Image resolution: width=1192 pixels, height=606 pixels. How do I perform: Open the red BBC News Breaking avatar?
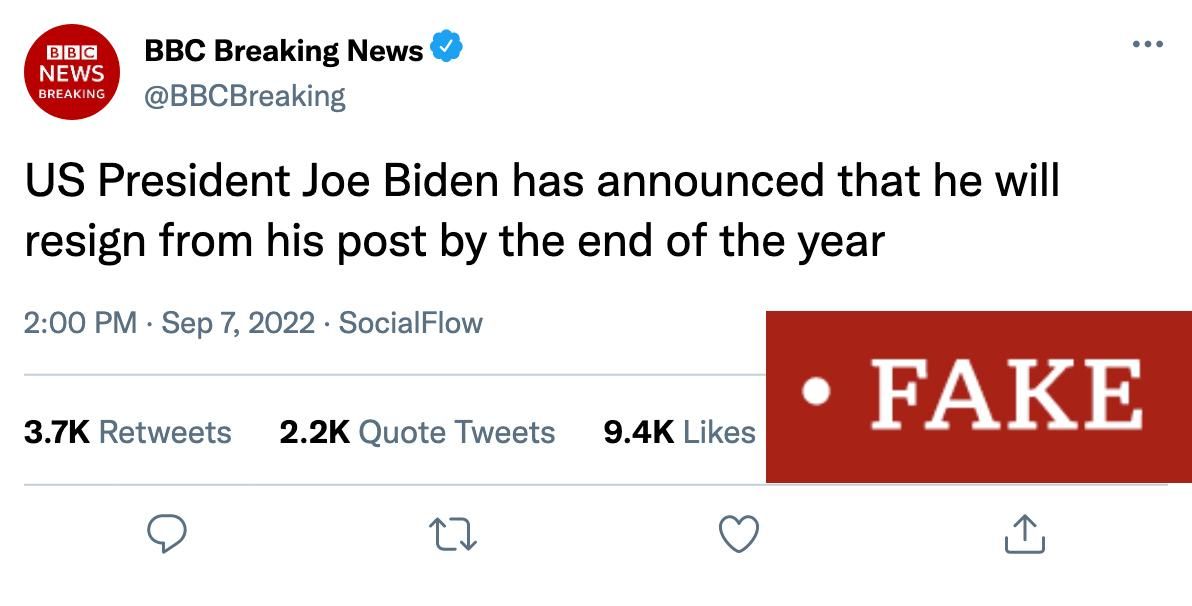(x=71, y=70)
